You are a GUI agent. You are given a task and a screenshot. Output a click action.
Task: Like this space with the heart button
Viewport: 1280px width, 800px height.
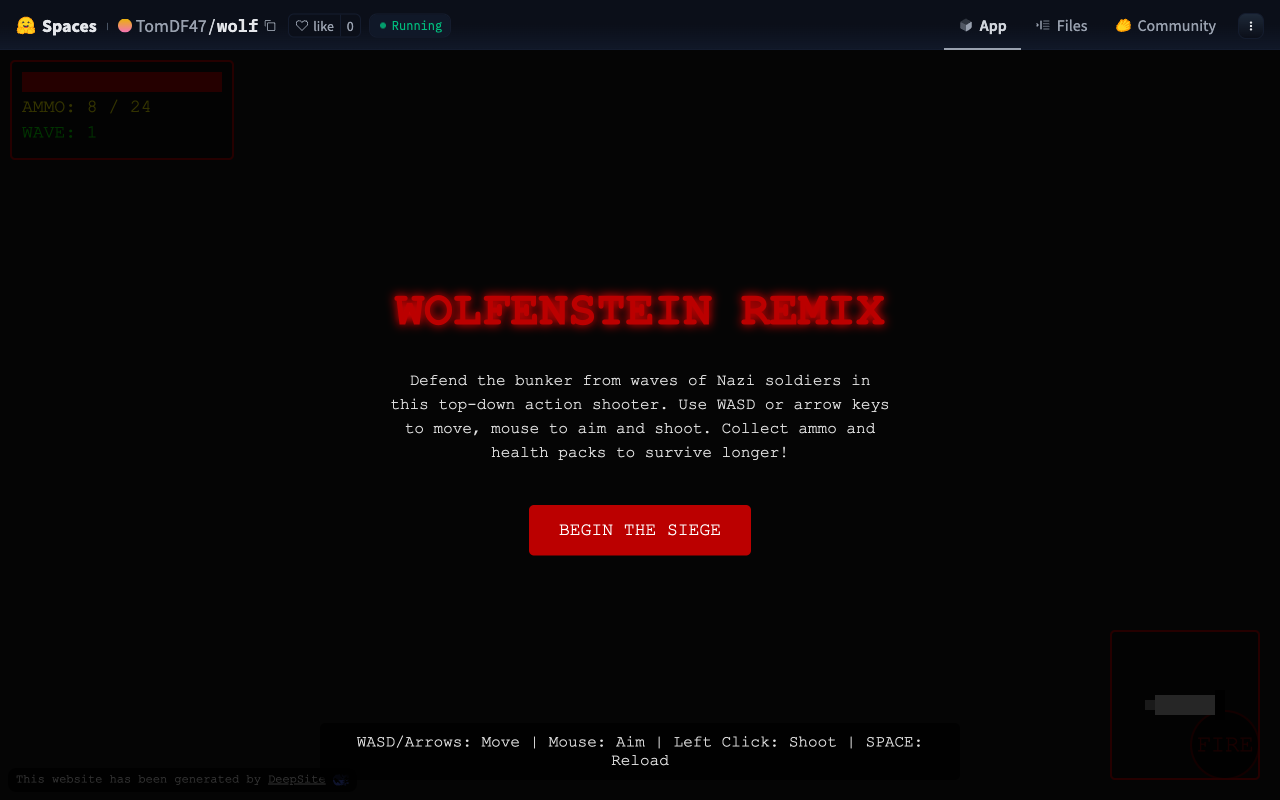pos(315,26)
